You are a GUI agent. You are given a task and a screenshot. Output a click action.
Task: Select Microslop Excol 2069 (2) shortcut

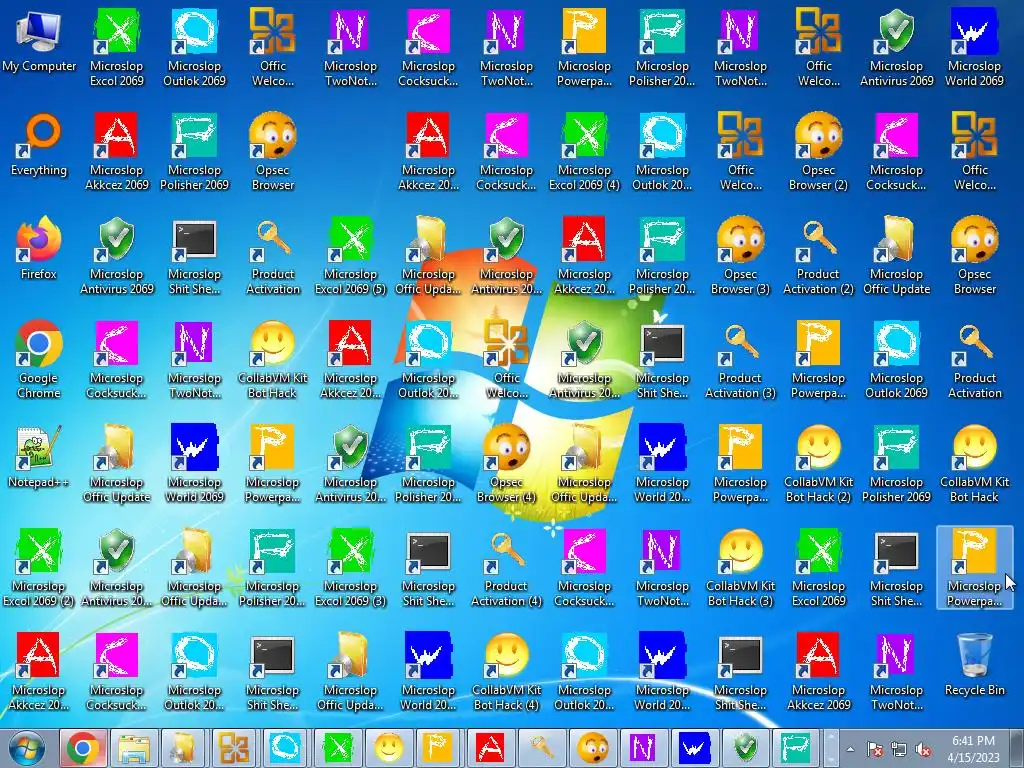[x=39, y=569]
